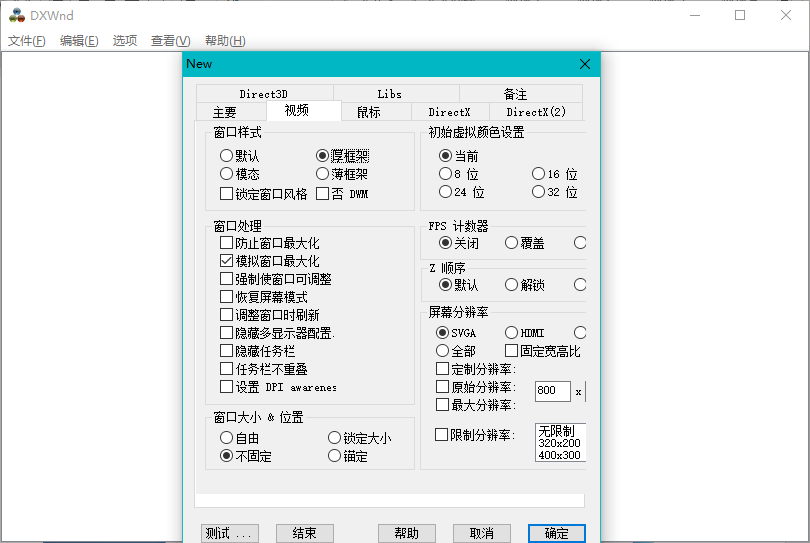Open the 查看(V) menu
The image size is (810, 543).
(x=170, y=41)
